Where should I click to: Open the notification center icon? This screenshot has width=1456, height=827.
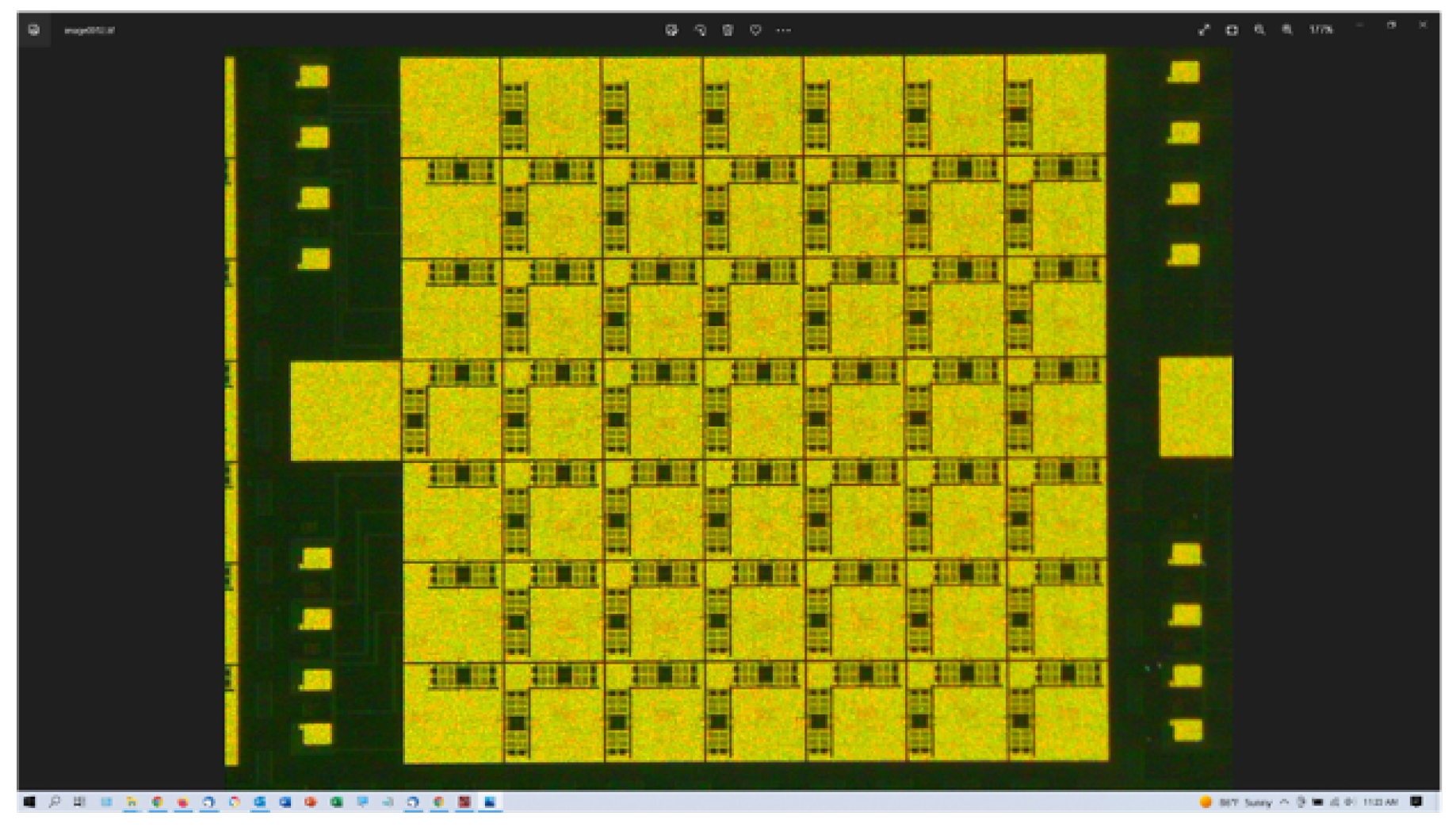(1416, 802)
